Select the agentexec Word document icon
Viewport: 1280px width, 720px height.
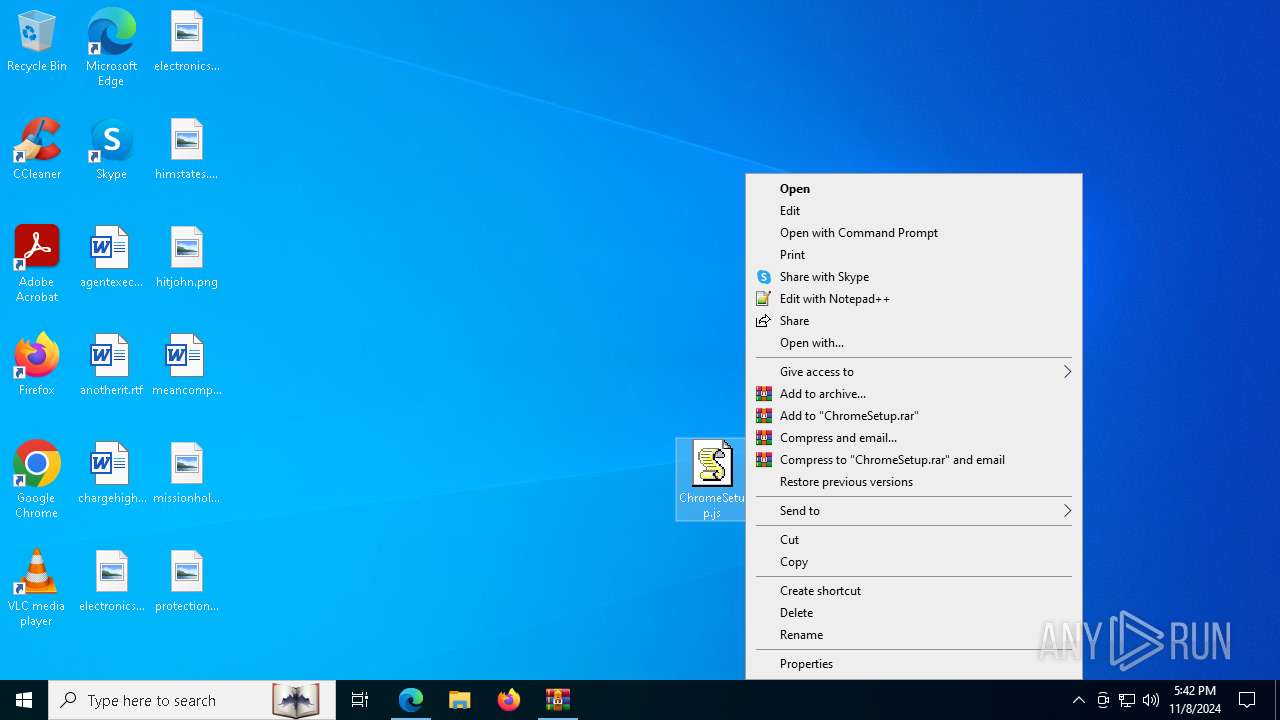(111, 258)
